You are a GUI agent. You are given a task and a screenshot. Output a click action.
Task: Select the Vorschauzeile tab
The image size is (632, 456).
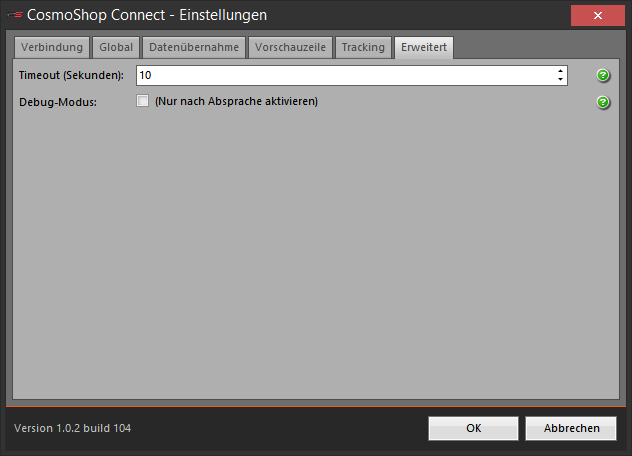pos(290,47)
